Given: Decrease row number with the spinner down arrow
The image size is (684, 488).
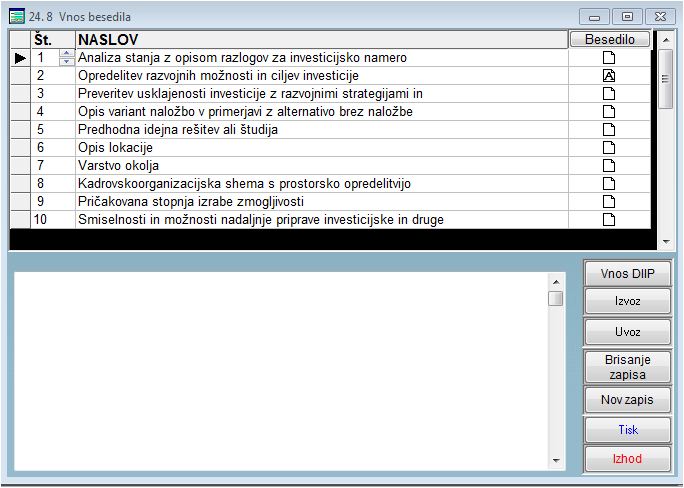Looking at the screenshot, I should pyautogui.click(x=67, y=62).
